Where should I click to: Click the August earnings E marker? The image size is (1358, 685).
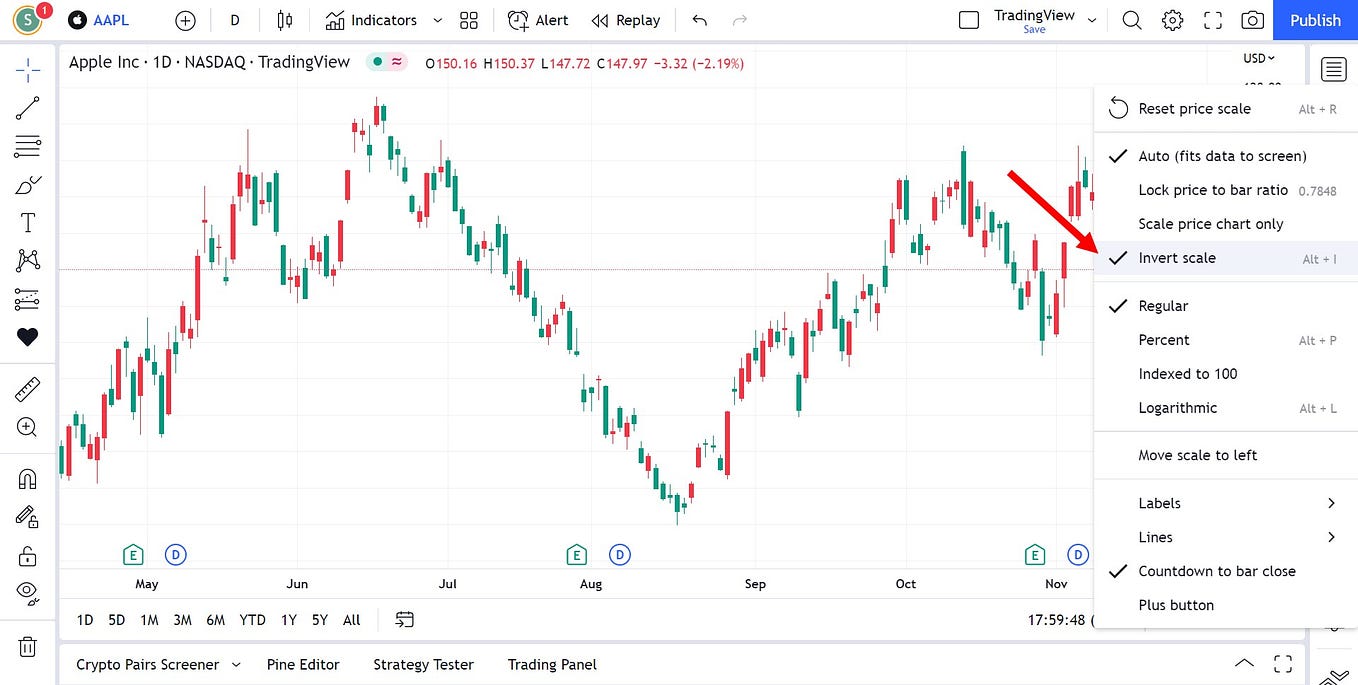tap(576, 554)
